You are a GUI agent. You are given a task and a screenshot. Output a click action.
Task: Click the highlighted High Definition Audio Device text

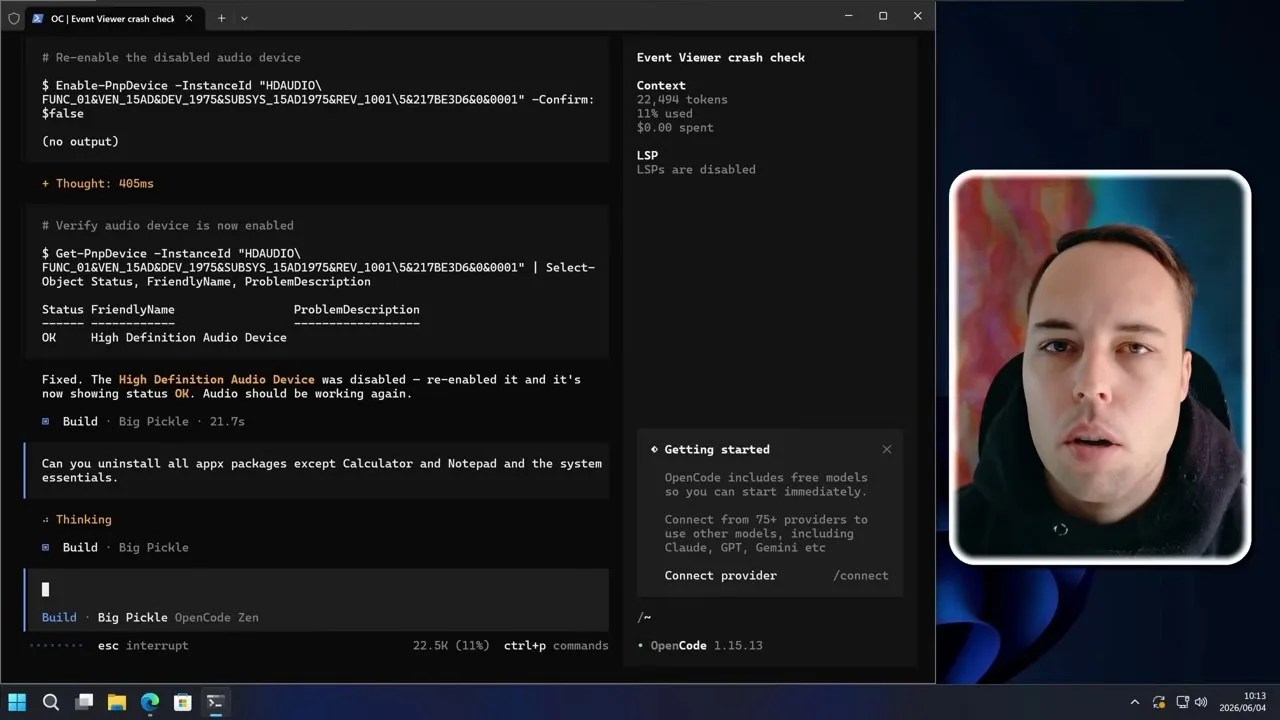click(x=216, y=379)
